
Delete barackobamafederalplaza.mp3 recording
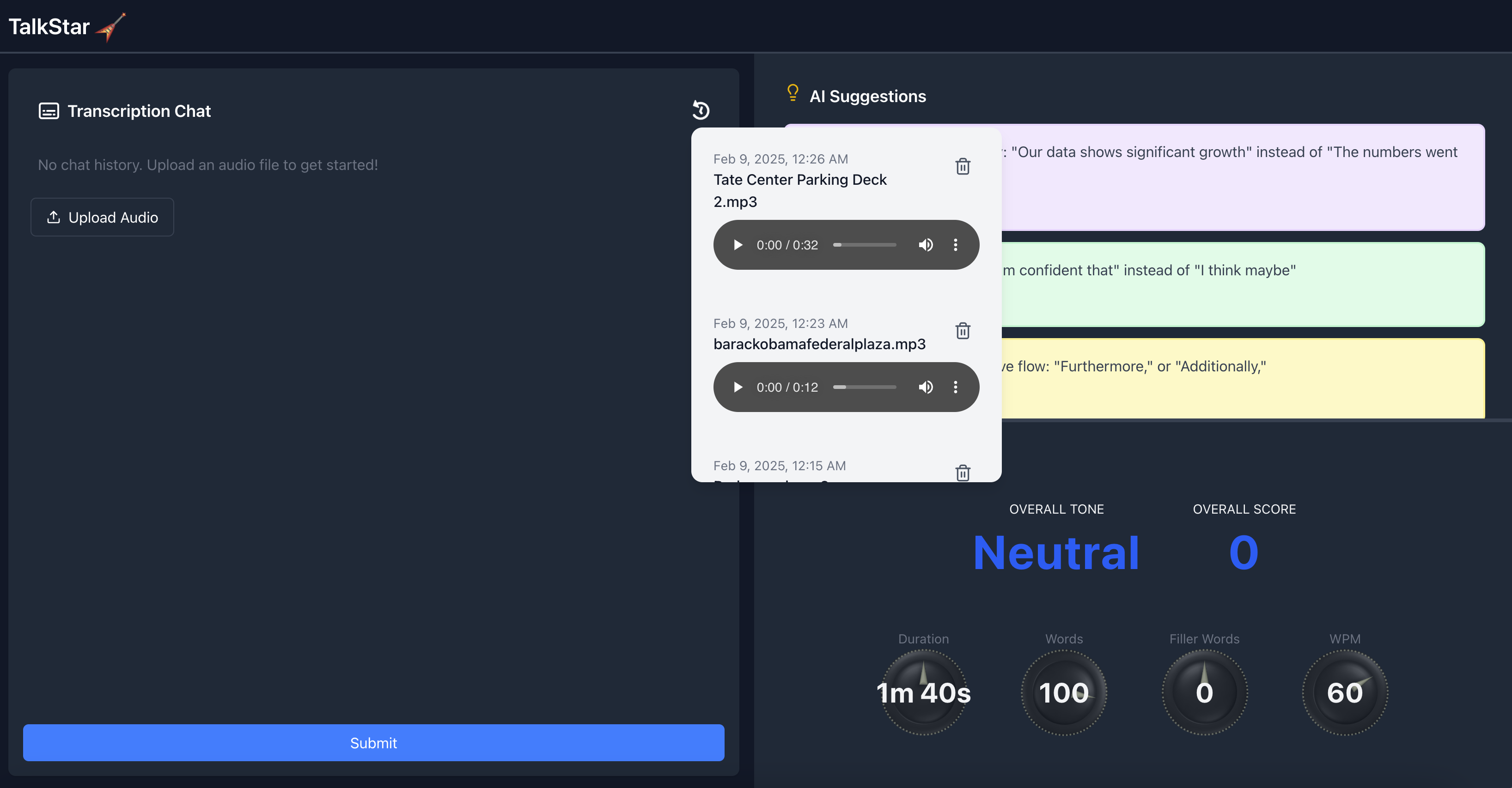click(x=963, y=331)
